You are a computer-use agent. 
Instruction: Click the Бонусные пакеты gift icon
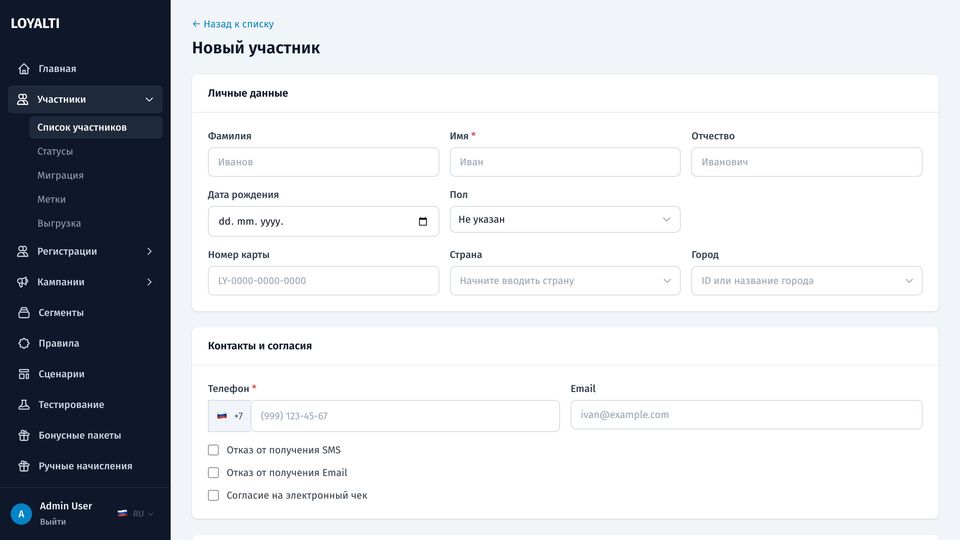tap(24, 435)
